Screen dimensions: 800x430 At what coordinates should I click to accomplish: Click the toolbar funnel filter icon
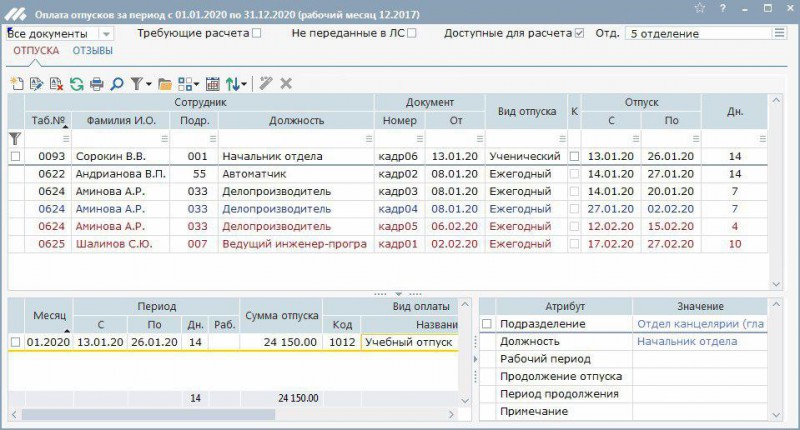(x=136, y=84)
